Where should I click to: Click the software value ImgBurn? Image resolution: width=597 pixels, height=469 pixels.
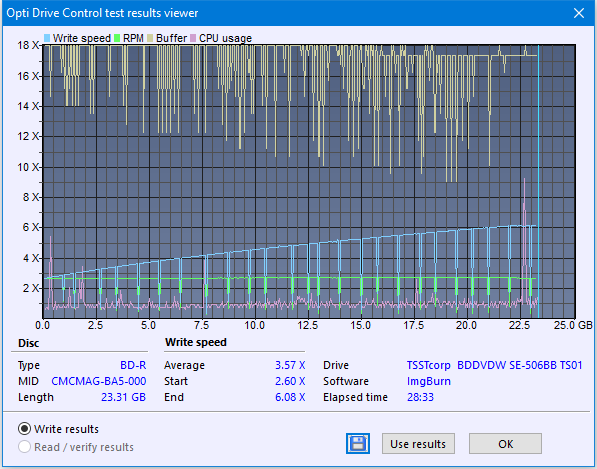point(429,381)
